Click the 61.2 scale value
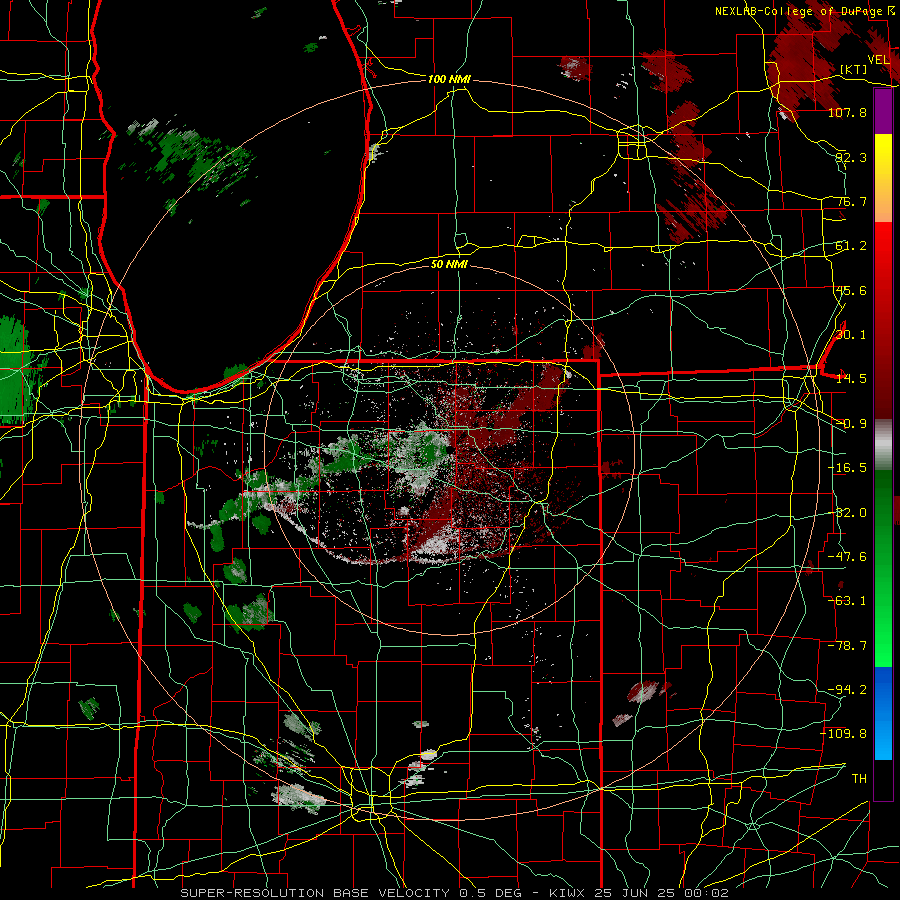The width and height of the screenshot is (900, 900). pos(851,246)
